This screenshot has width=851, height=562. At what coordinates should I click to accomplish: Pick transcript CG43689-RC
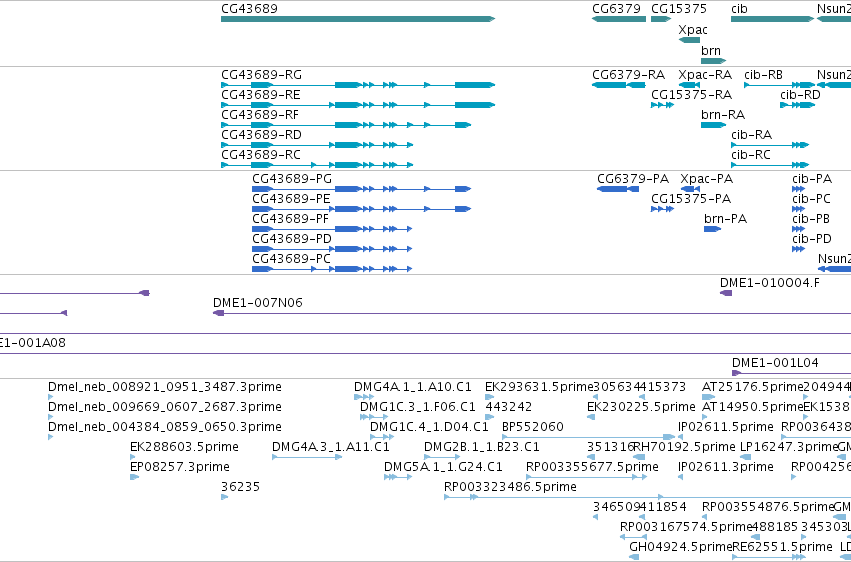coord(261,155)
